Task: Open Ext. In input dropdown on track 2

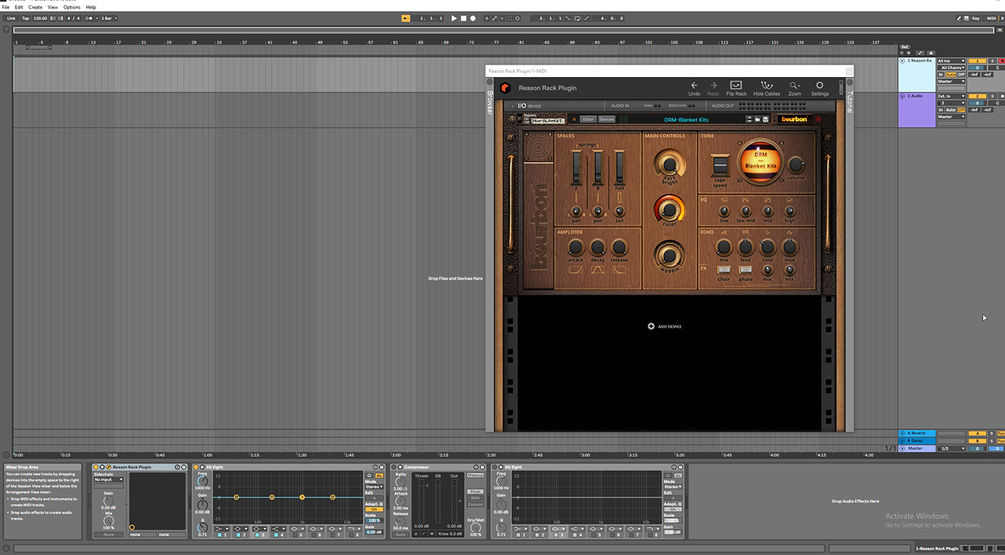Action: click(x=951, y=96)
